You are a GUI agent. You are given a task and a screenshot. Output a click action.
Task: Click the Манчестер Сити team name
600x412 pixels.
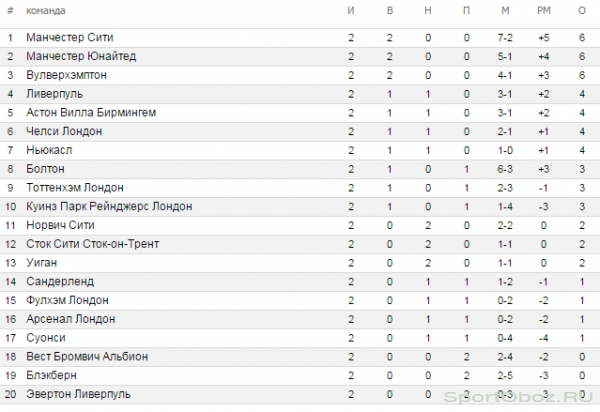pyautogui.click(x=70, y=37)
